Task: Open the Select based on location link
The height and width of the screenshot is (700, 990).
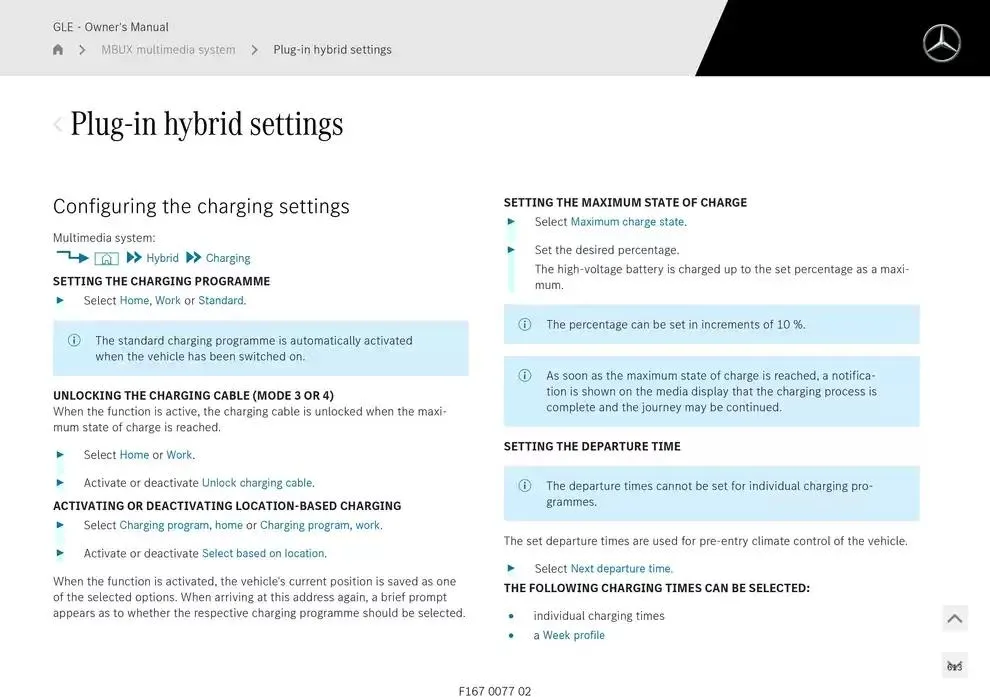Action: (263, 553)
